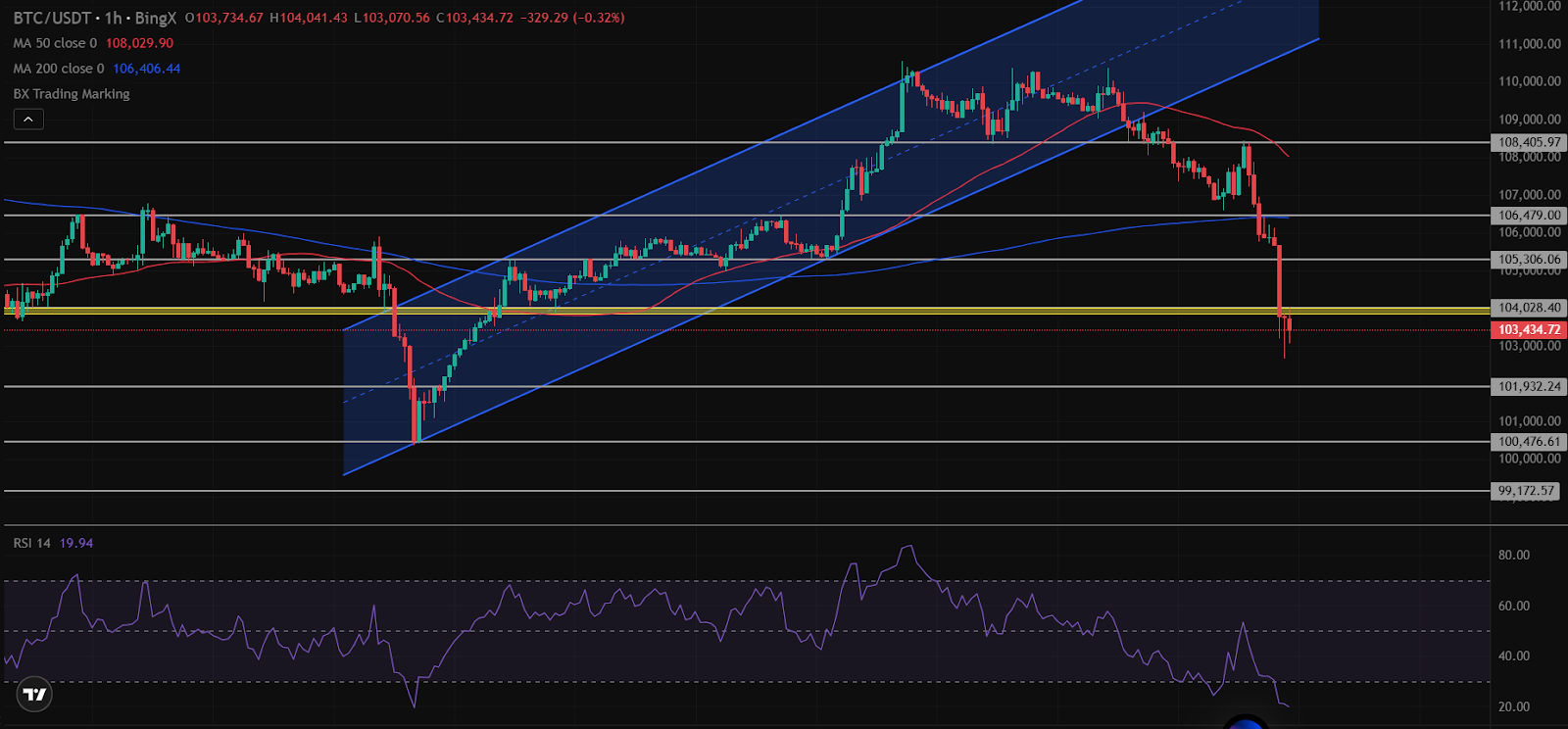
Task: Click the 104,028.40 yellow line price label
Action: coord(1529,308)
